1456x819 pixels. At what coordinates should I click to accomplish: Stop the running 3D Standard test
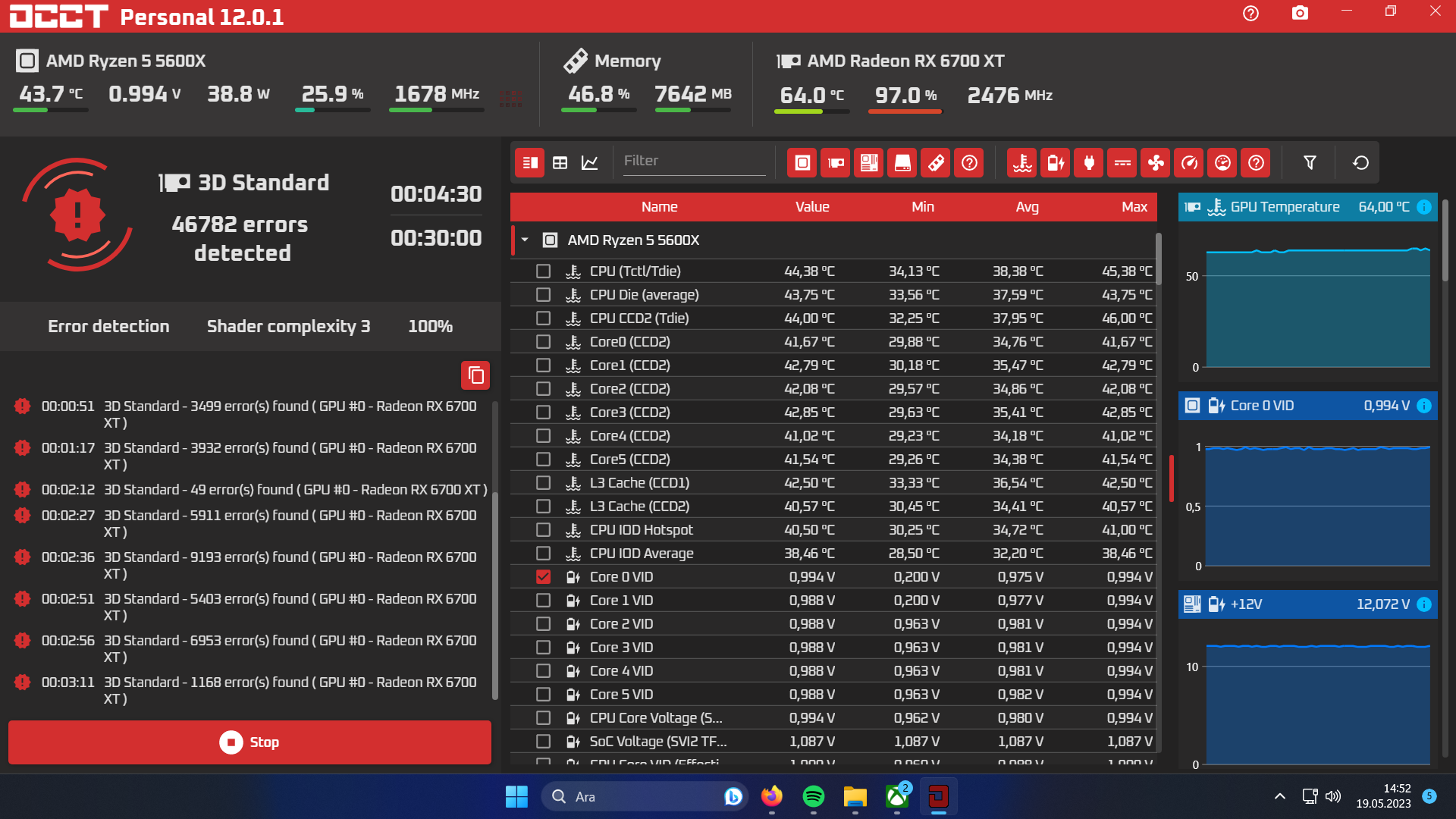point(249,742)
